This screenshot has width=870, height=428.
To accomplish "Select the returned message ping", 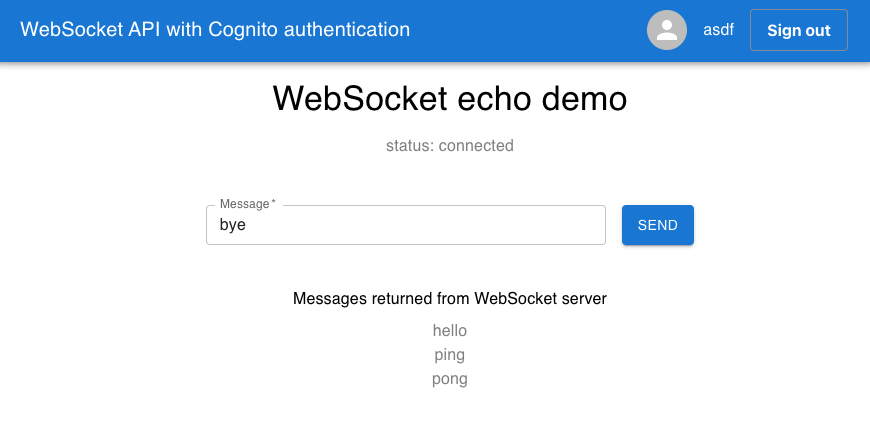I will point(450,355).
